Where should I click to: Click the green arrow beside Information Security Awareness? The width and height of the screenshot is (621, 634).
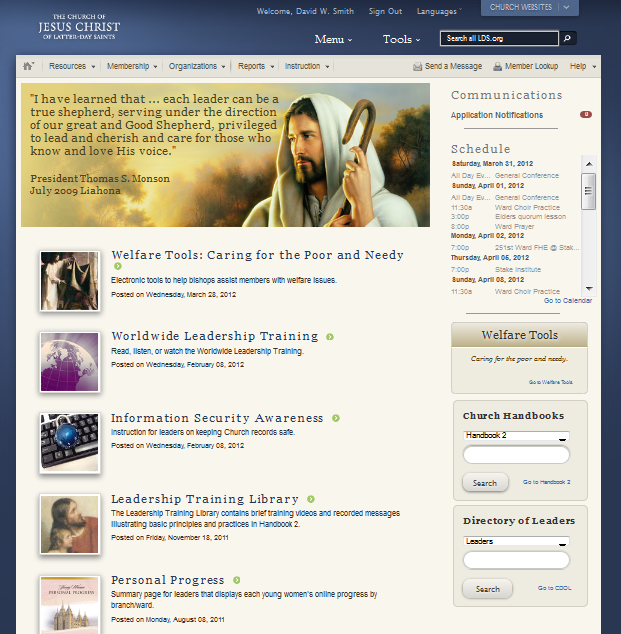point(336,418)
